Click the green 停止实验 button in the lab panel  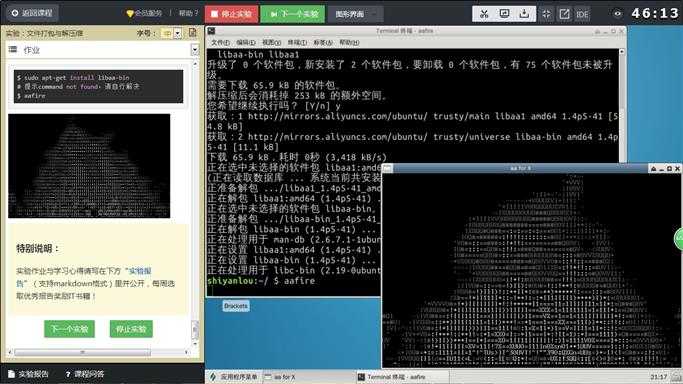tap(131, 329)
